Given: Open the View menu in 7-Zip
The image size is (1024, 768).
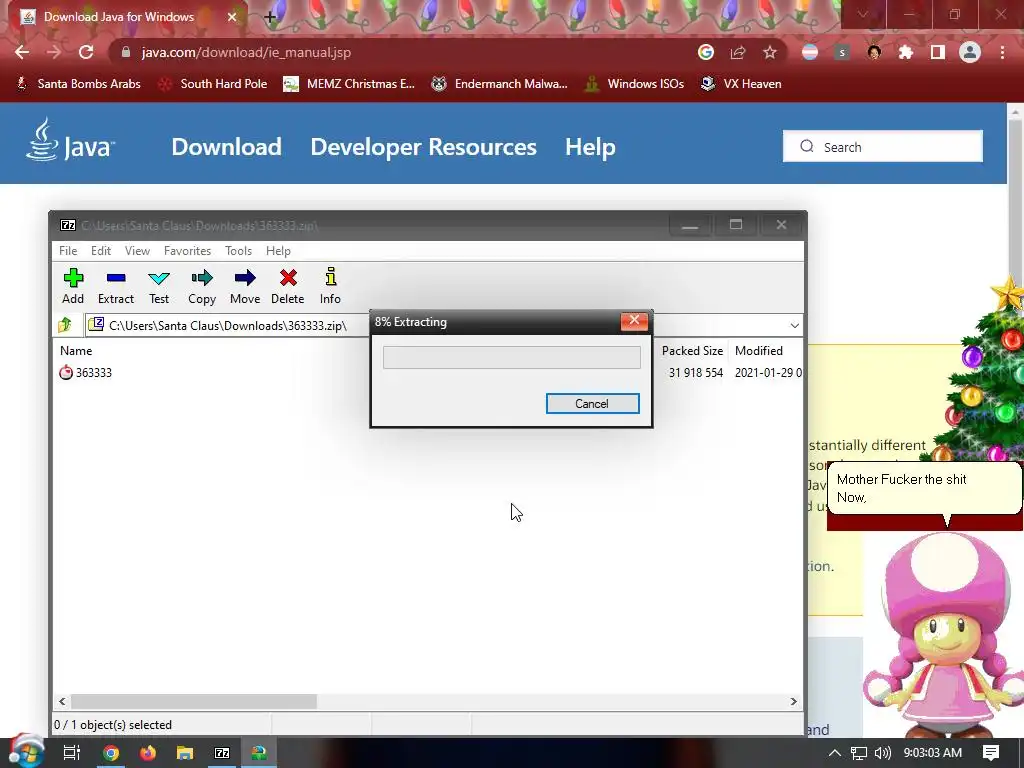Looking at the screenshot, I should click(x=137, y=251).
